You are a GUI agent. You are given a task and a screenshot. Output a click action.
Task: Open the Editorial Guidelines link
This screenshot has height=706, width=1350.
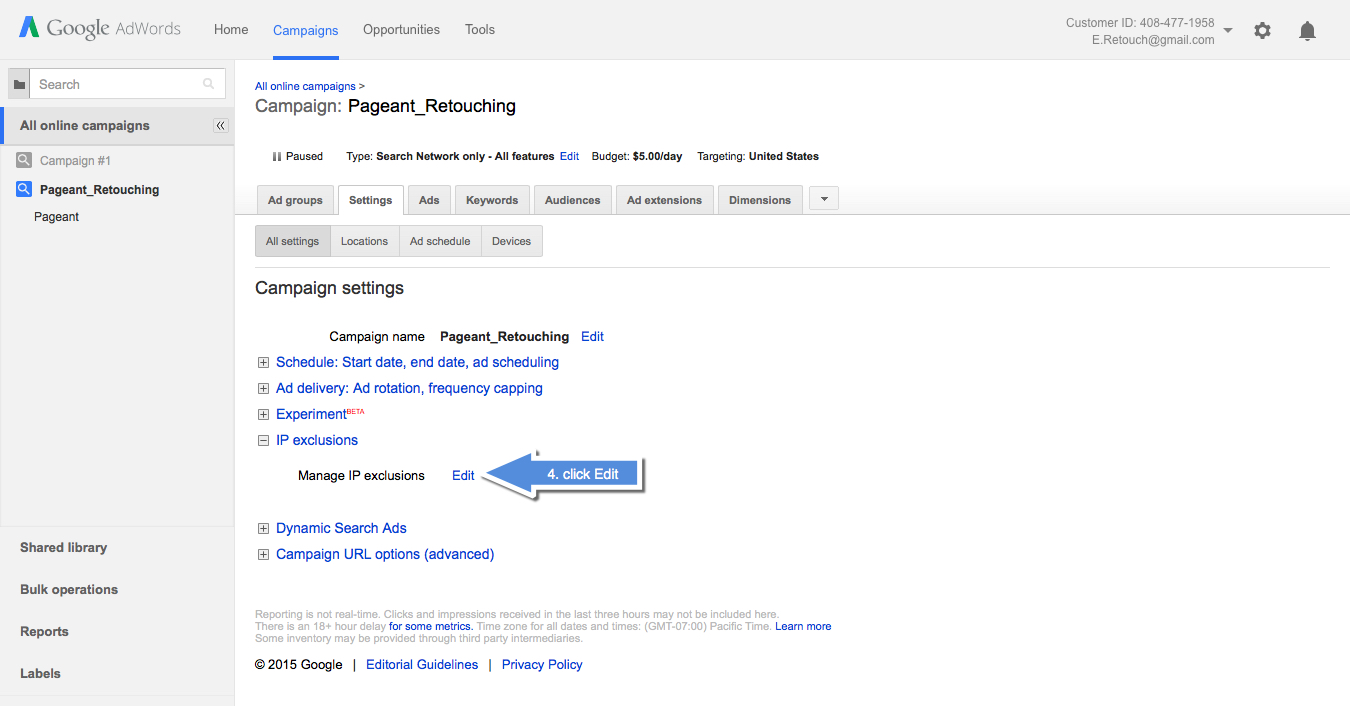click(422, 664)
